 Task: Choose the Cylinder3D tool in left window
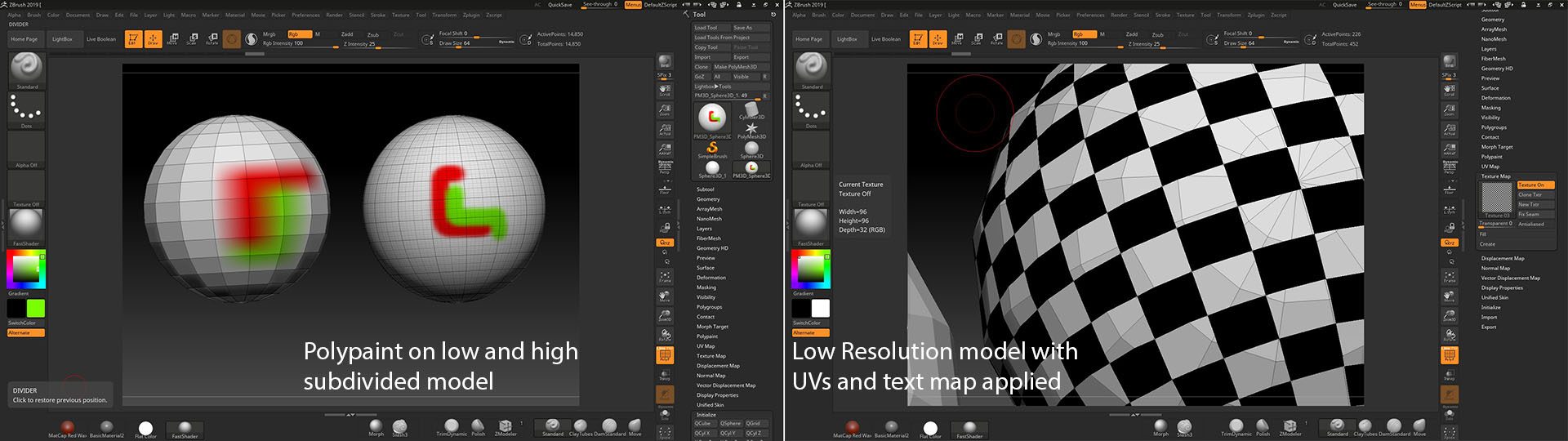tap(751, 111)
